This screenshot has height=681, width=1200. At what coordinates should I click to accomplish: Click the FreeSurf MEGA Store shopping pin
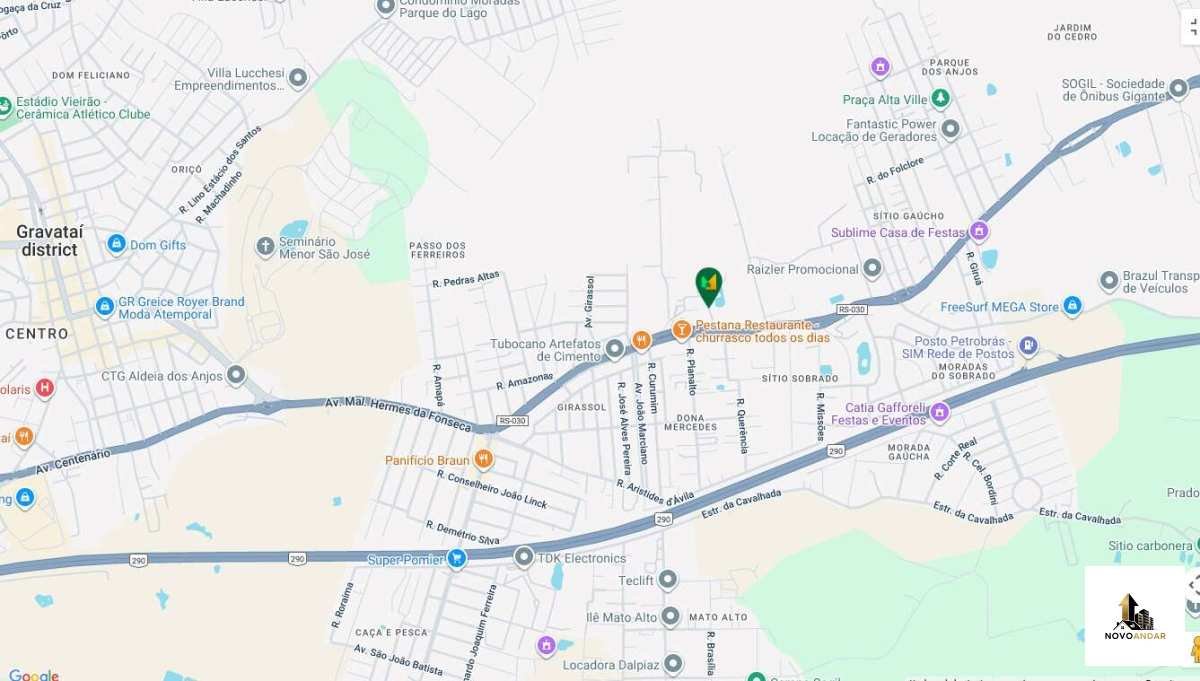pos(1072,306)
